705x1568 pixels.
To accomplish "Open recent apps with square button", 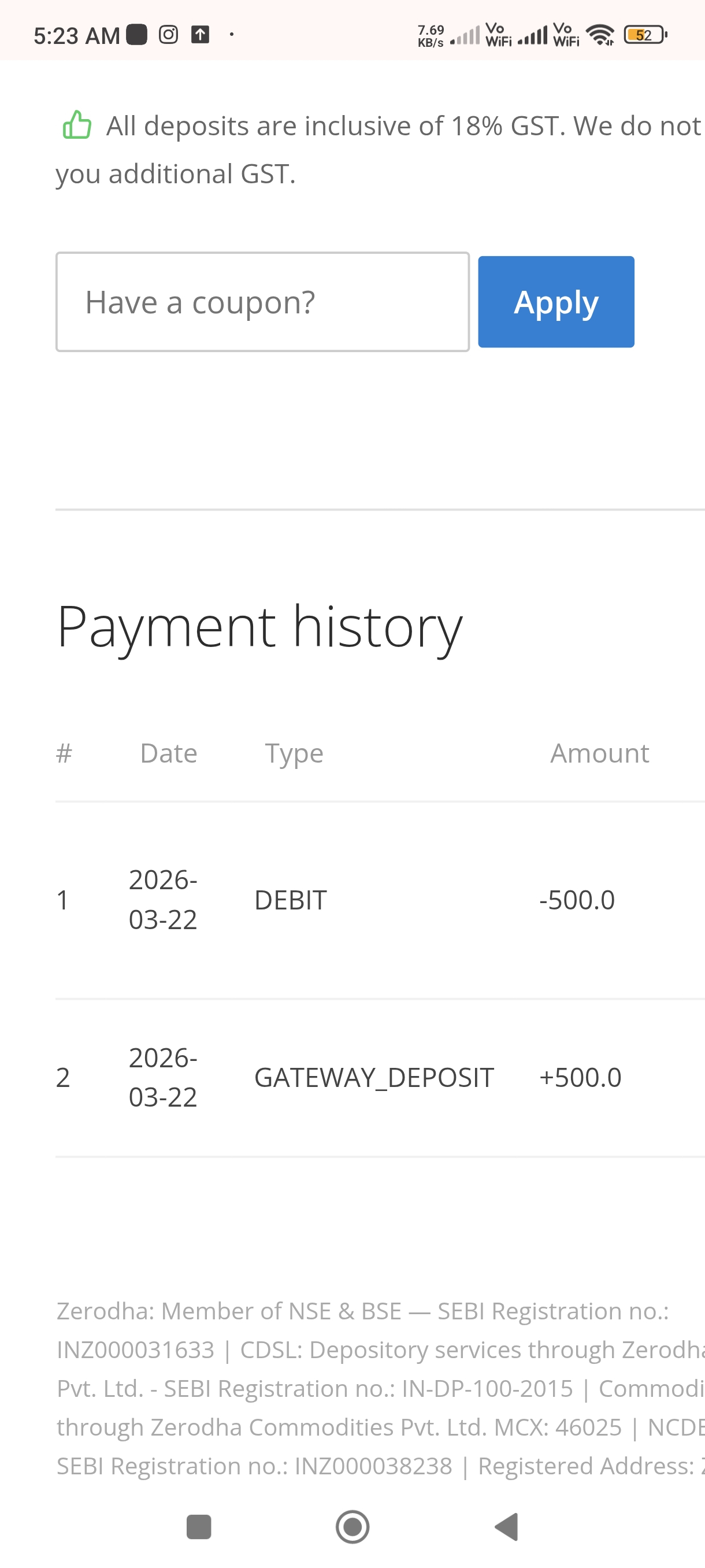I will 198,1526.
